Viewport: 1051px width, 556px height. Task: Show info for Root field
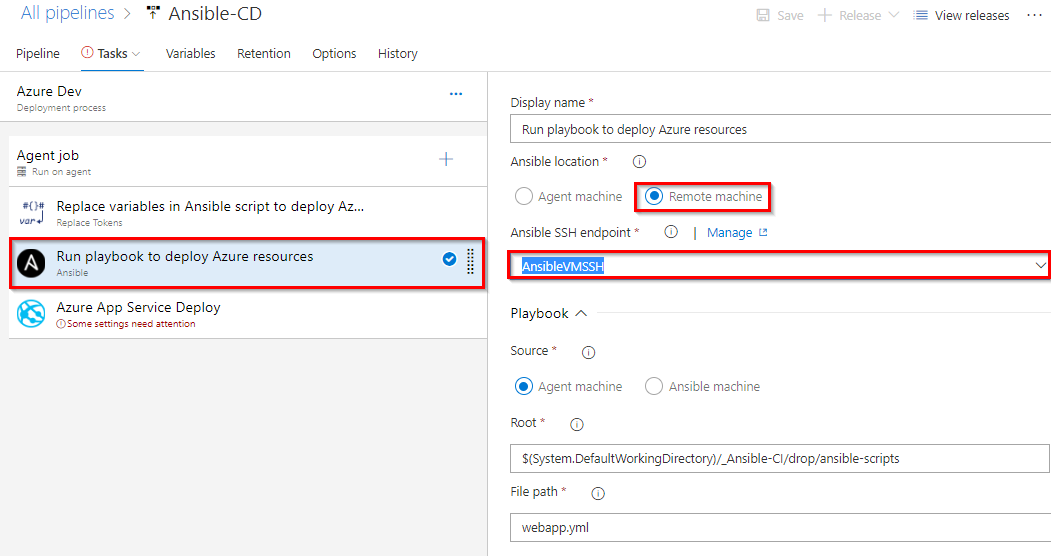(x=576, y=424)
